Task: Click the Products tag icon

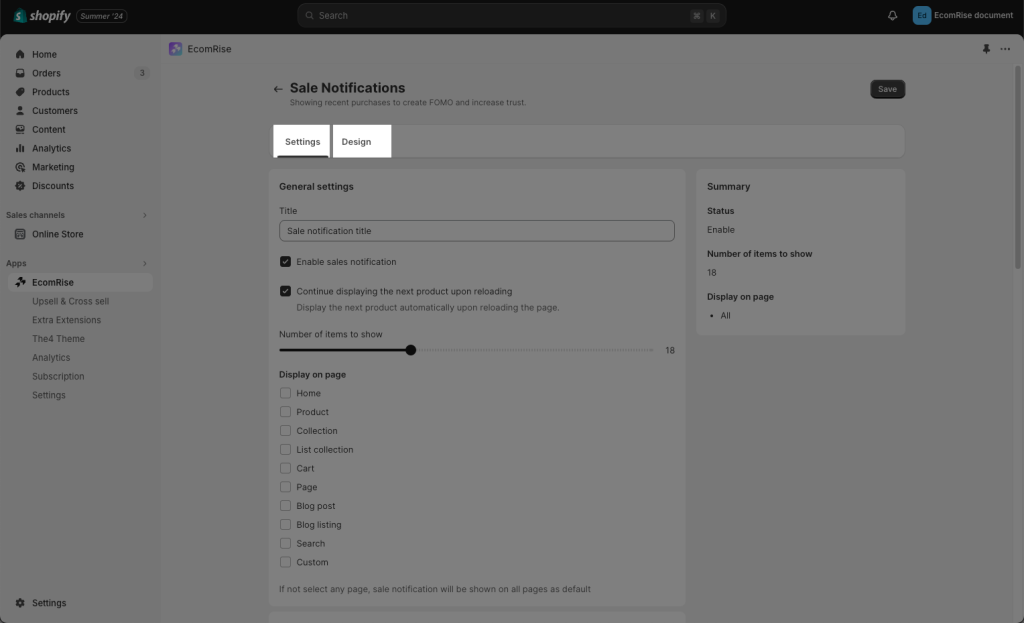Action: pos(20,92)
